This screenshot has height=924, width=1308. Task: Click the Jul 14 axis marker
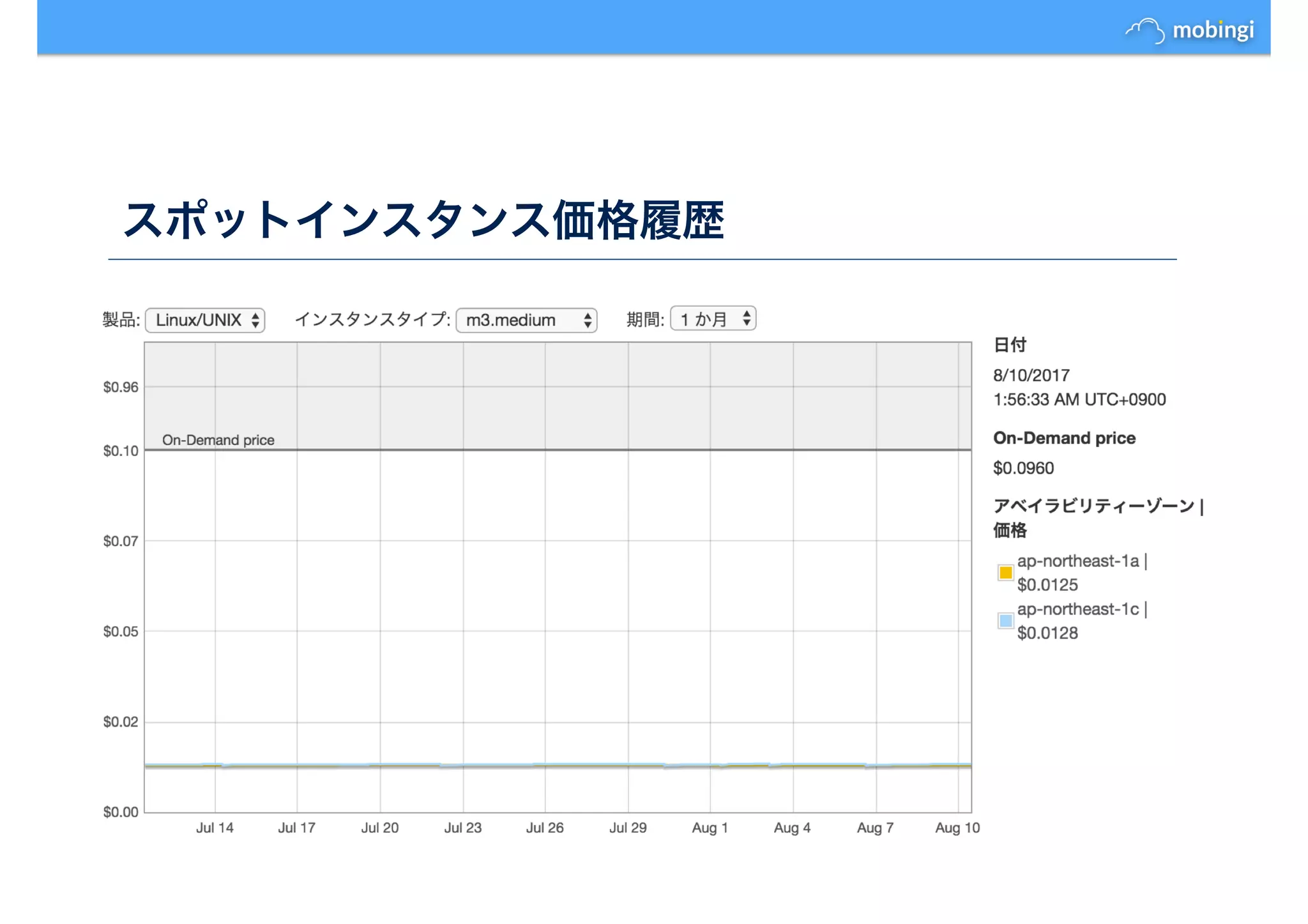point(215,828)
